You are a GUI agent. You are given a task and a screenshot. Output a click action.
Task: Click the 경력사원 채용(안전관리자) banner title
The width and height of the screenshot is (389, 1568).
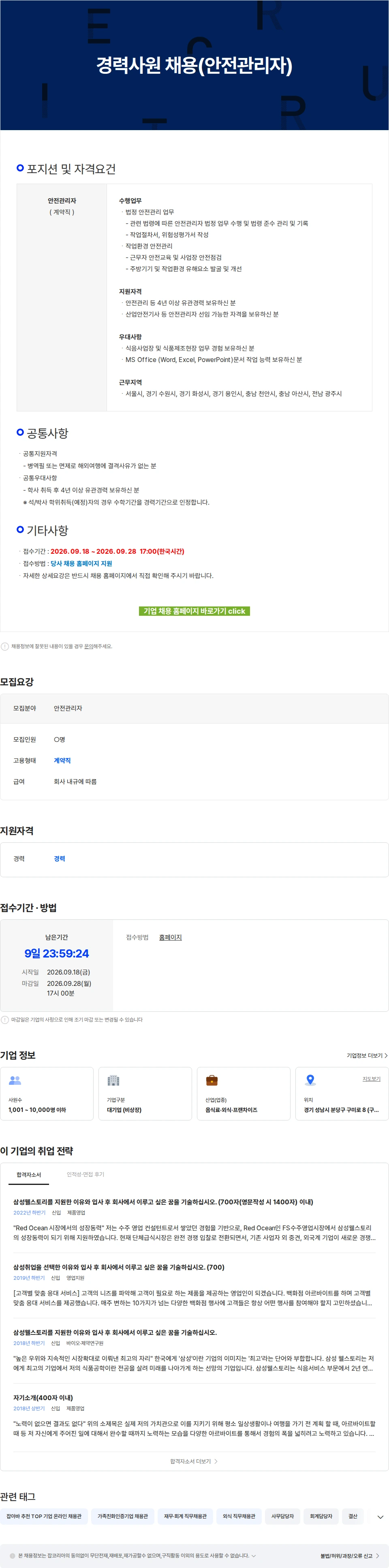194,65
